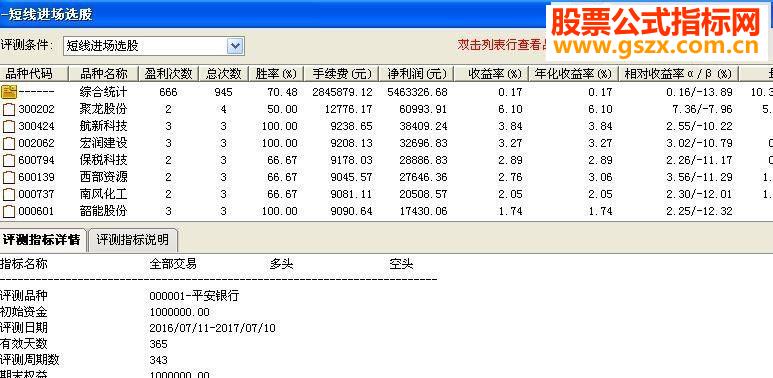Click the 指标名称 label
This screenshot has width=773, height=378.
click(x=24, y=264)
